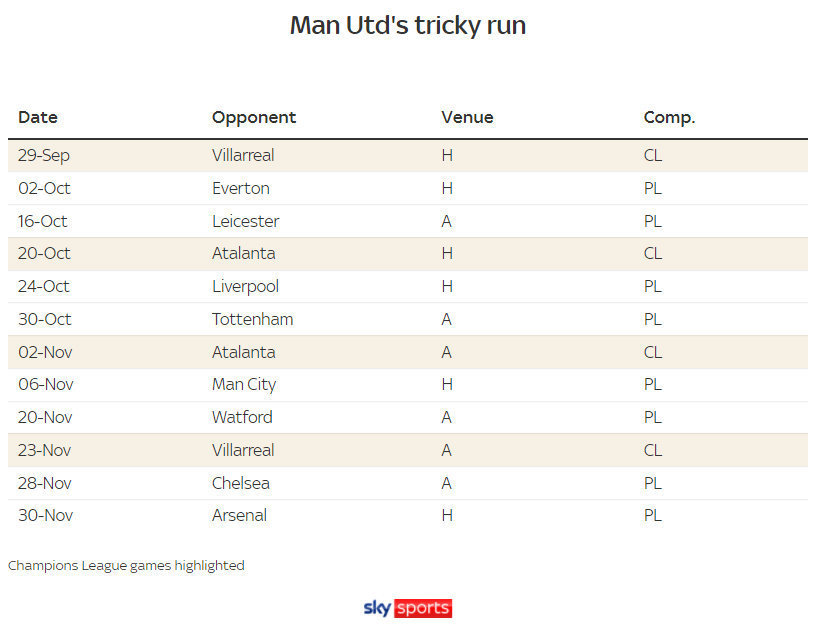
Task: Select the 29-Sep Villarreal row date
Action: pos(44,156)
